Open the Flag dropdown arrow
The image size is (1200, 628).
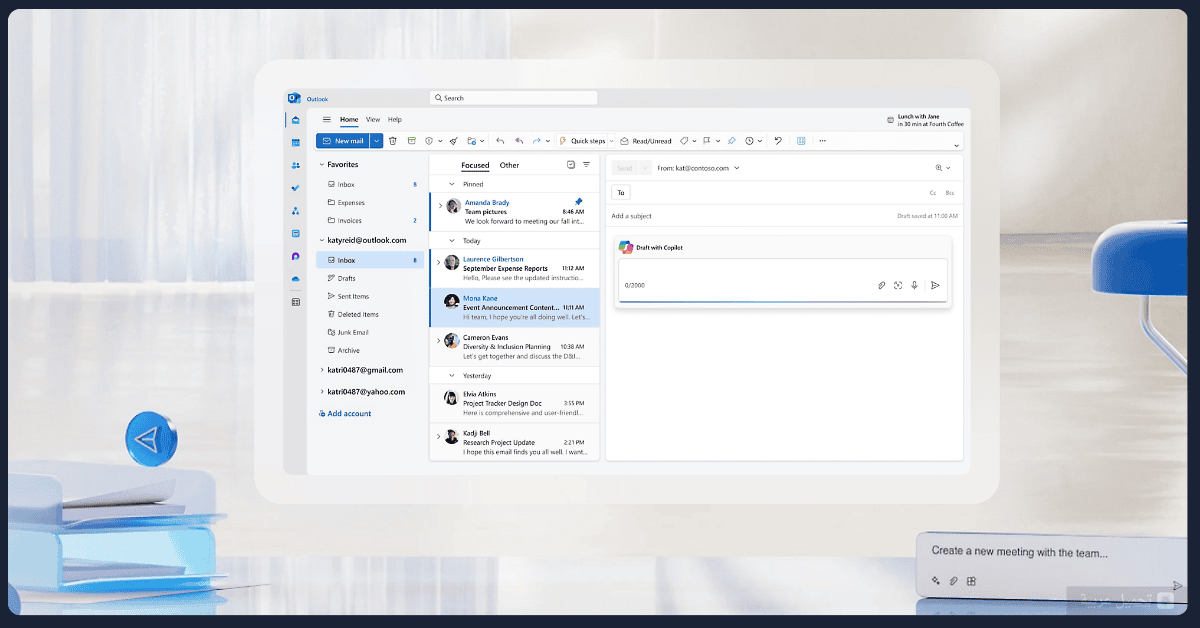click(x=717, y=141)
